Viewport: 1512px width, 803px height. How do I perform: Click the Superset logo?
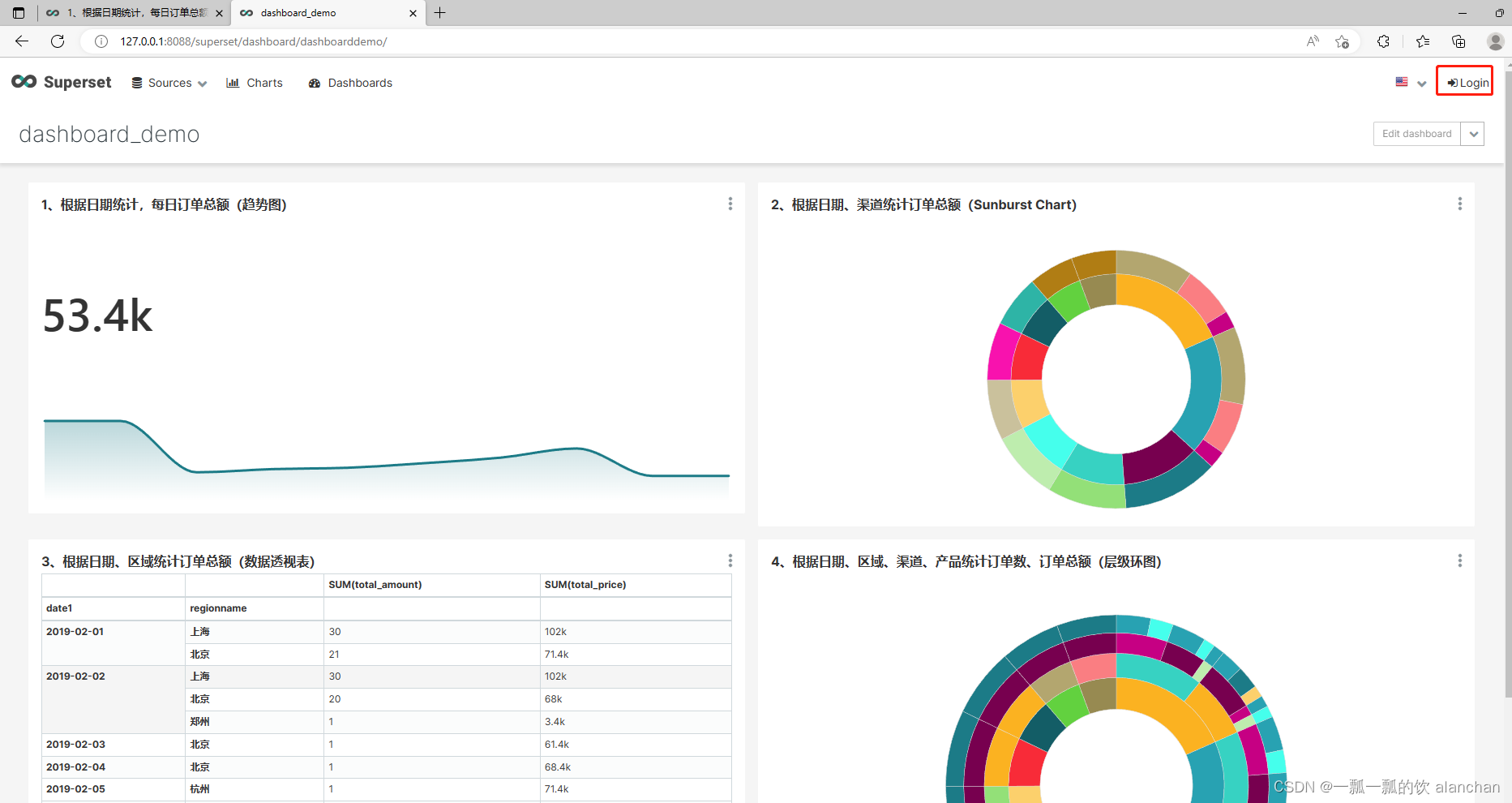pos(62,82)
